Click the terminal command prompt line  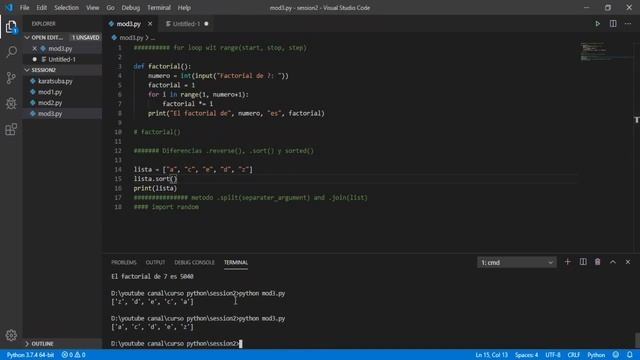click(x=176, y=344)
